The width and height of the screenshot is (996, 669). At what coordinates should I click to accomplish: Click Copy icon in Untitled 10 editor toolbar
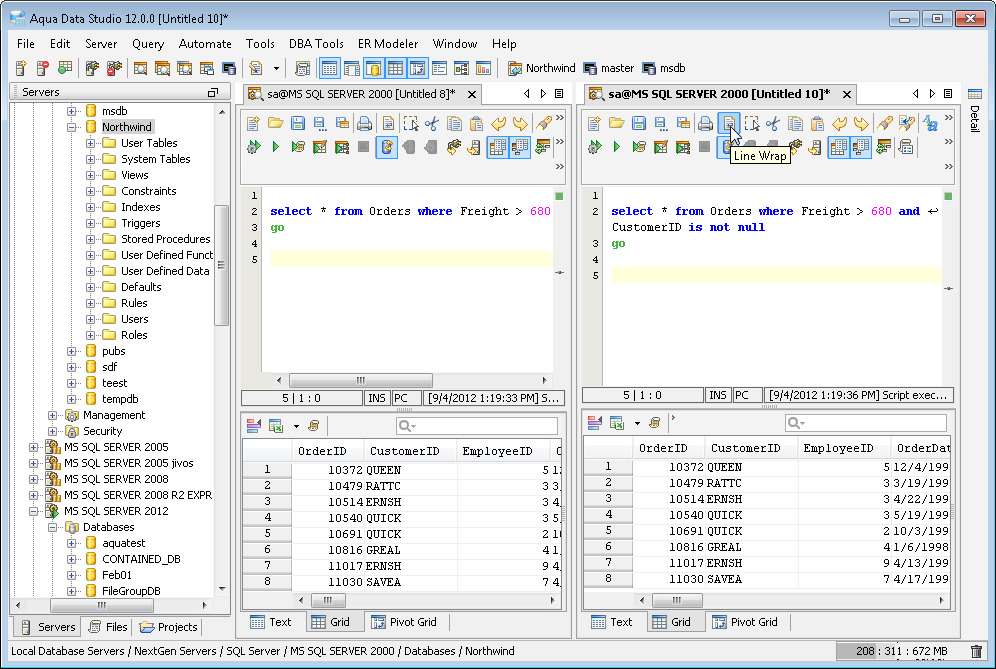[x=795, y=123]
